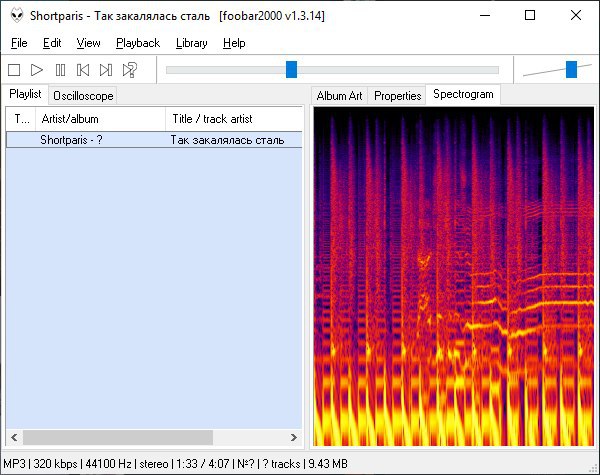The width and height of the screenshot is (600, 475).
Task: Open the Library menu
Action: click(x=192, y=43)
